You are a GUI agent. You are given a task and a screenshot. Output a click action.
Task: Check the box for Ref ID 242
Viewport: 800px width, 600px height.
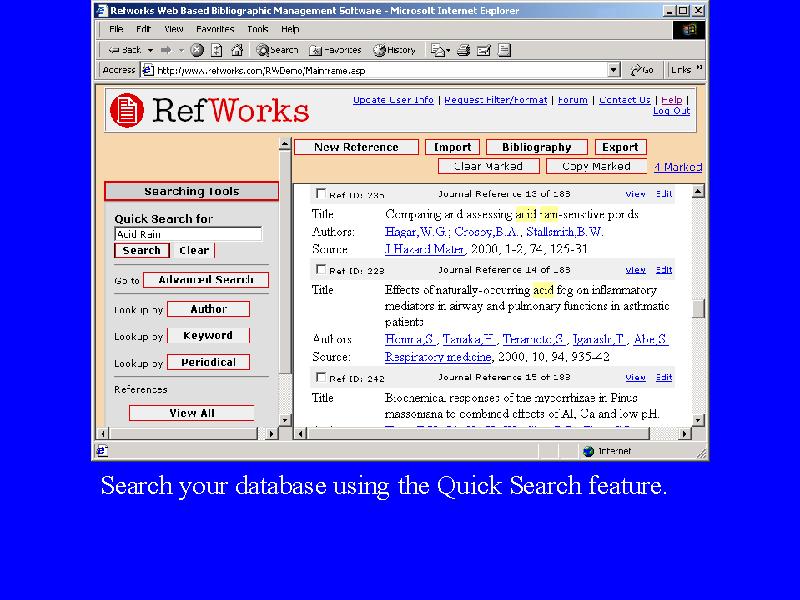(x=321, y=377)
